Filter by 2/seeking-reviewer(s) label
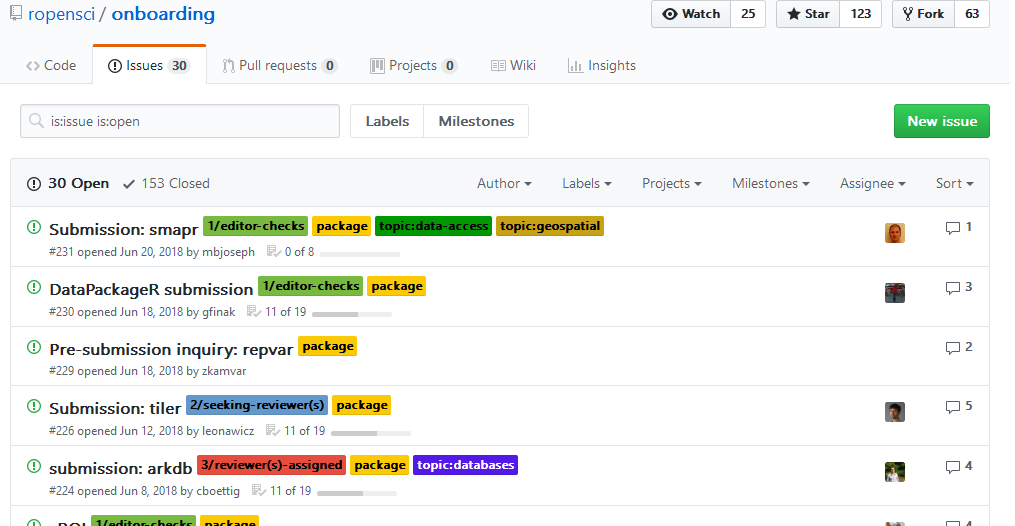The width and height of the screenshot is (1015, 526). click(257, 405)
